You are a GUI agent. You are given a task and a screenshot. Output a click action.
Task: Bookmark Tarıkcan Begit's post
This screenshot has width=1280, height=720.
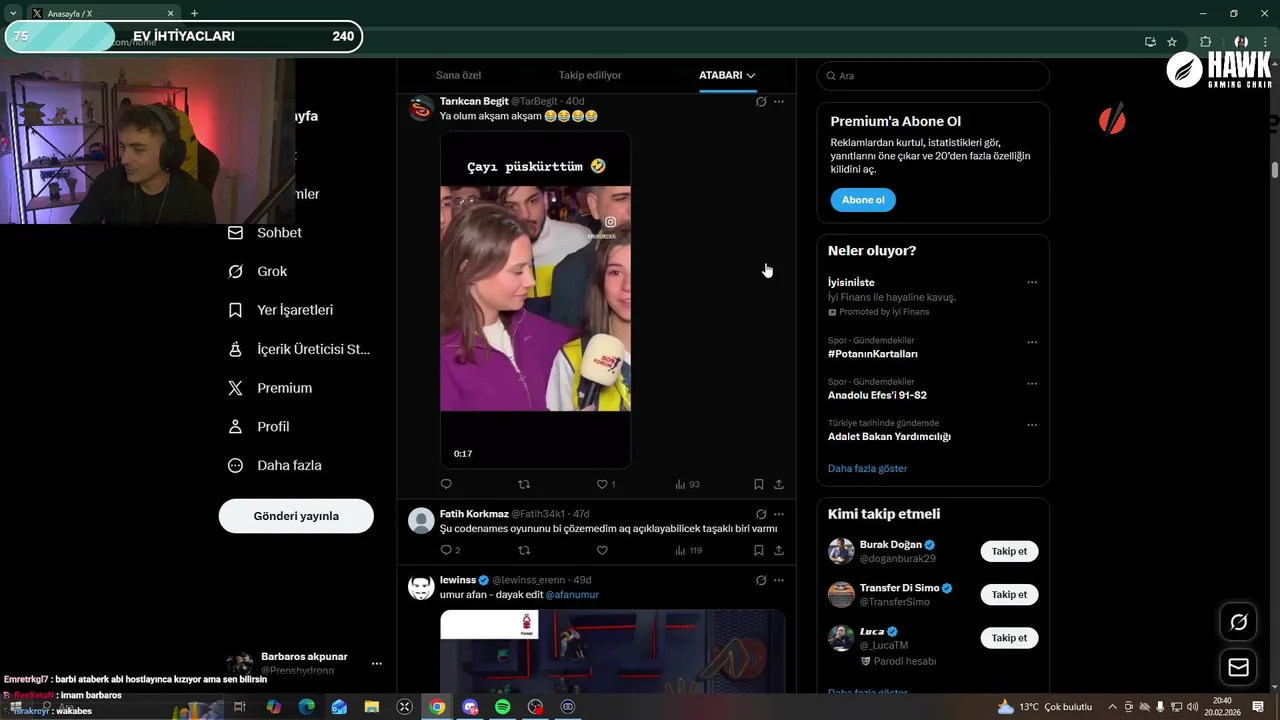point(759,484)
